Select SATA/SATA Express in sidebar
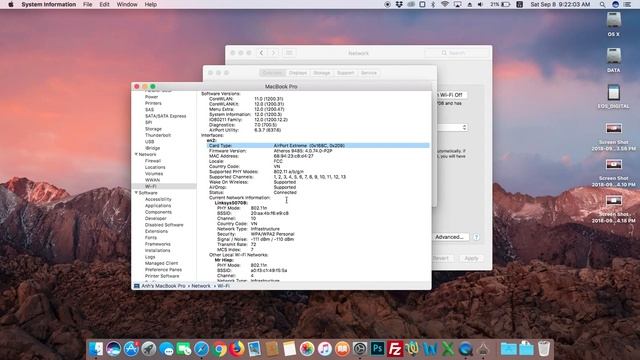The width and height of the screenshot is (640, 360). [165, 116]
